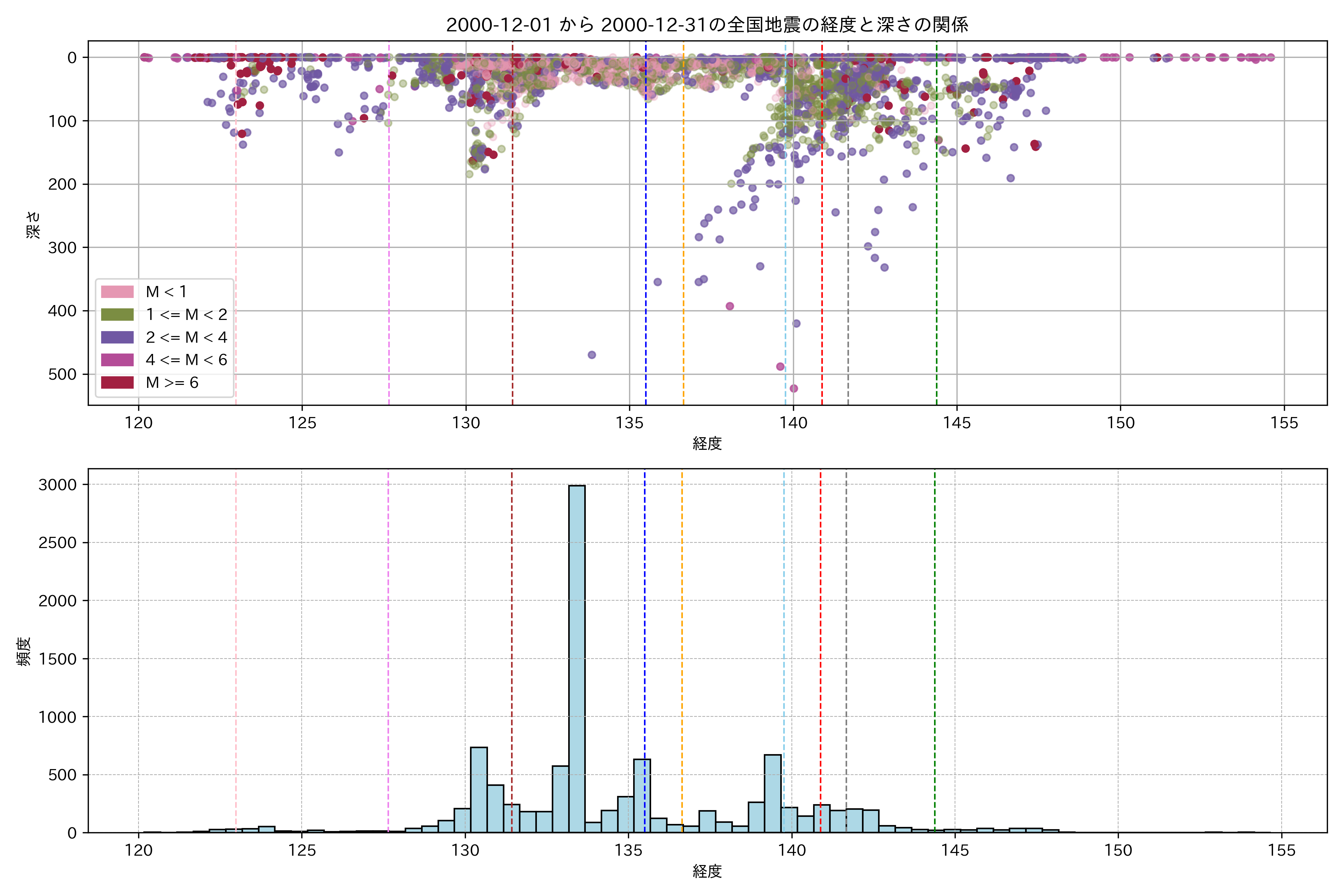Click the deepest scatter point below 500
The image size is (1344, 896).
pyautogui.click(x=794, y=389)
